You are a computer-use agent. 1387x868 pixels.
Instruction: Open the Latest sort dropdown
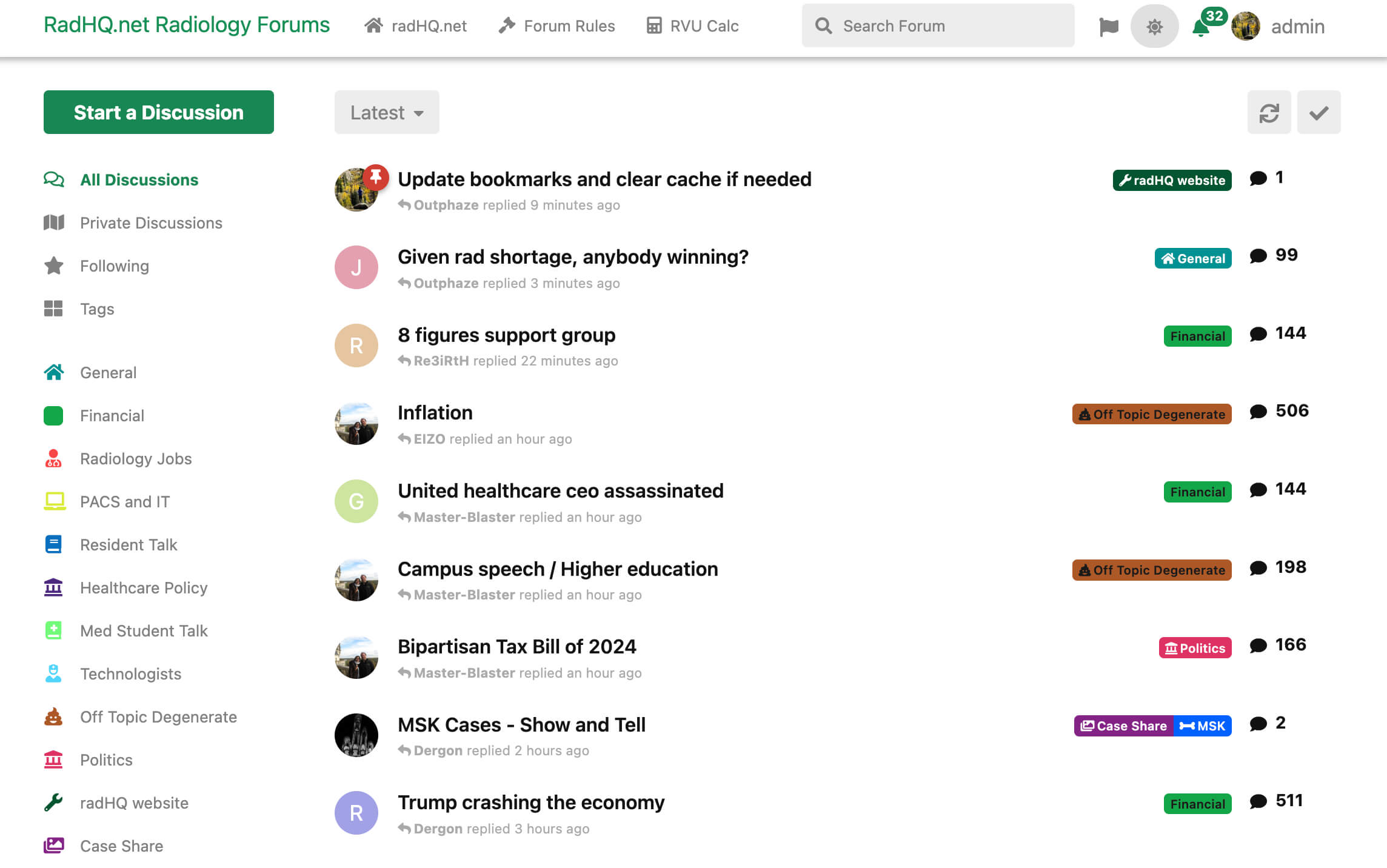(x=387, y=113)
